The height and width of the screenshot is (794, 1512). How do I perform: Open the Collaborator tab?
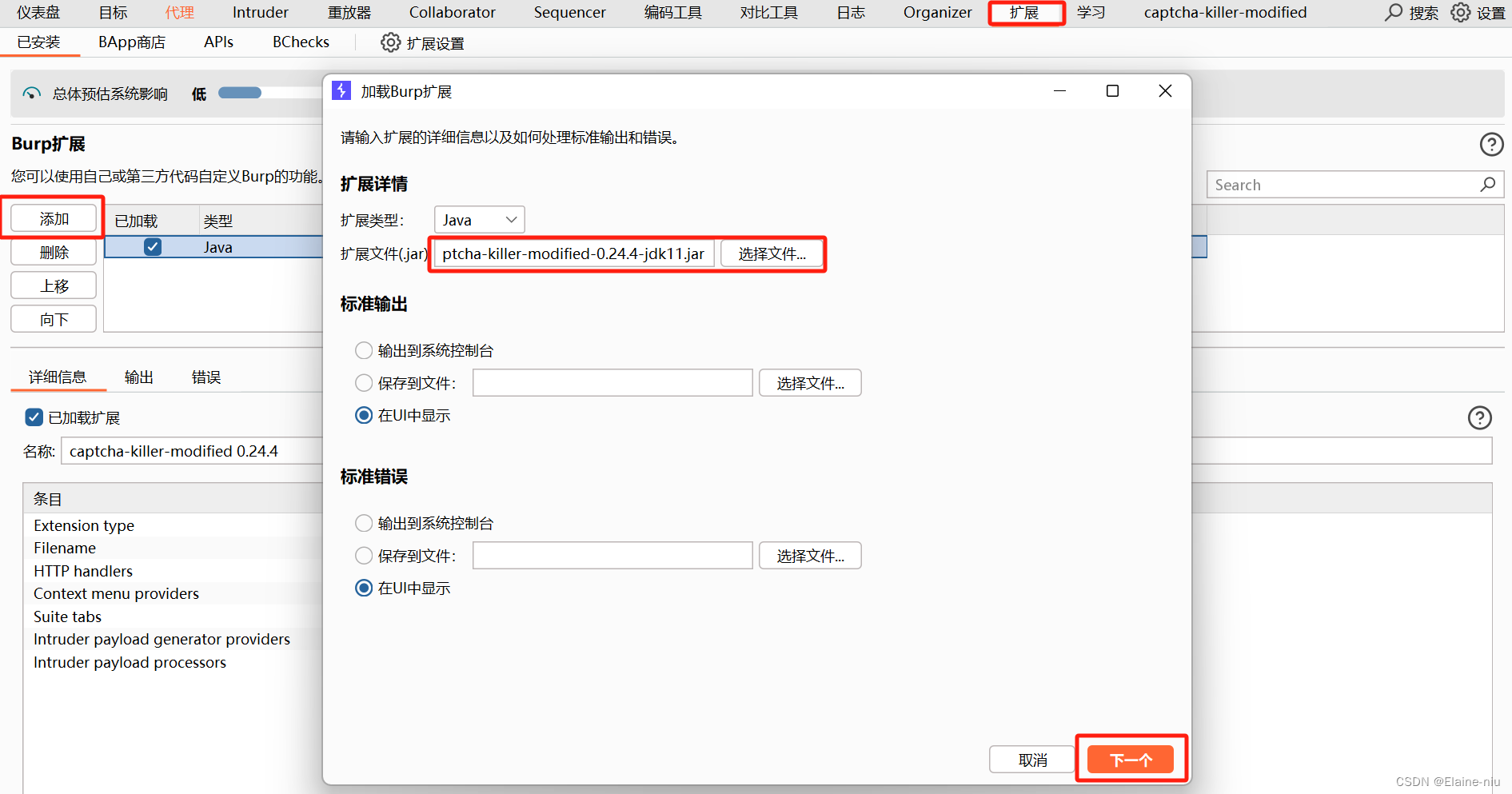point(453,12)
